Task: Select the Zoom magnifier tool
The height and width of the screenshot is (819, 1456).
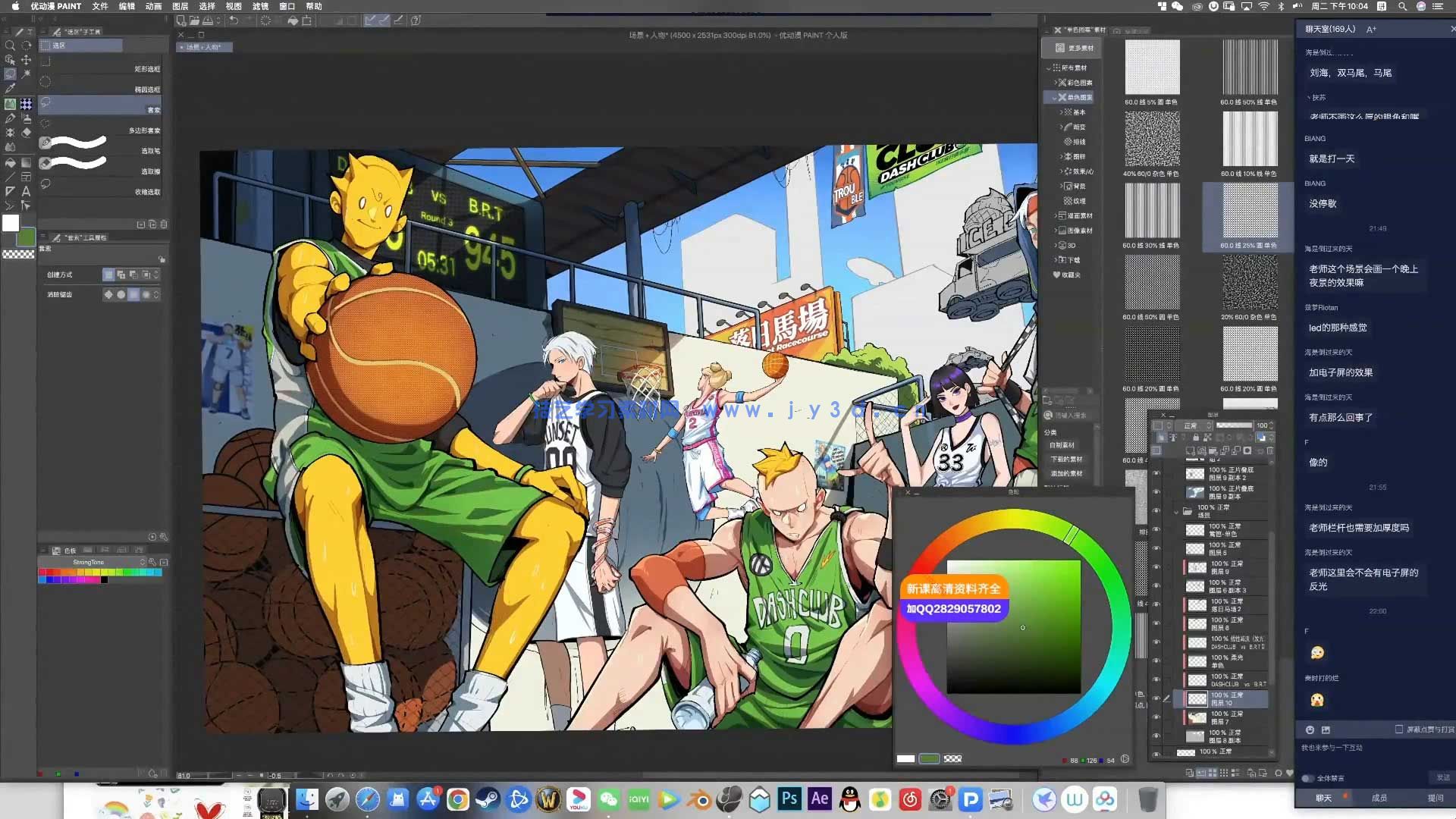Action: tap(10, 45)
